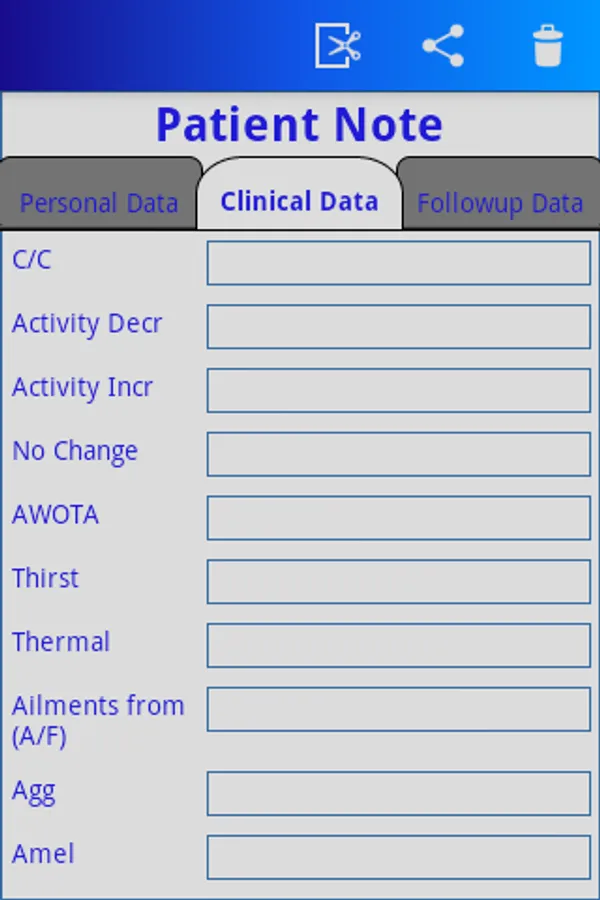Viewport: 600px width, 900px height.
Task: Tap the share icon
Action: click(443, 45)
